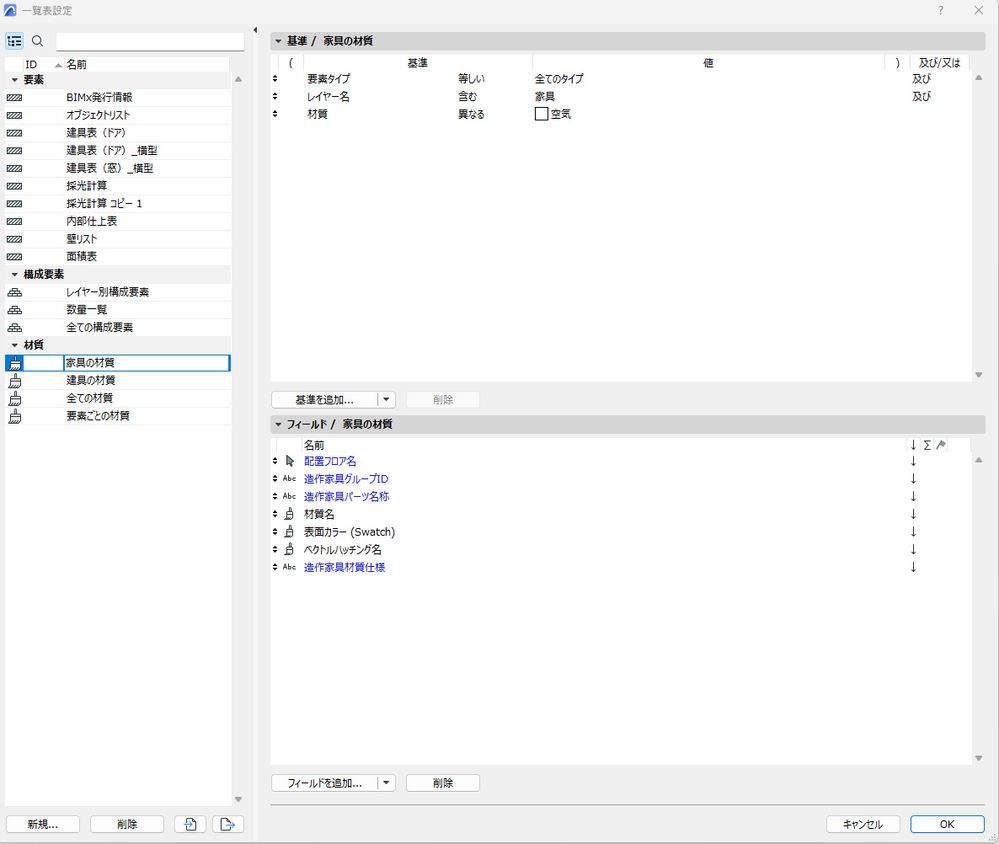Click the 新規... button
This screenshot has width=999, height=844.
[x=43, y=824]
